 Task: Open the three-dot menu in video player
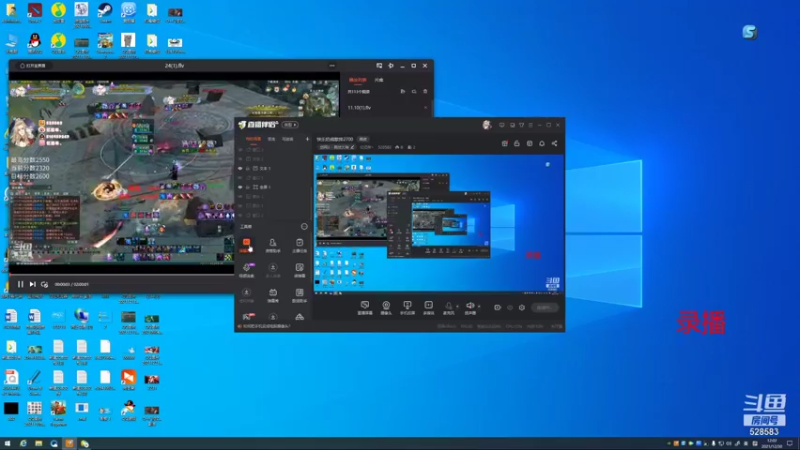coord(332,66)
